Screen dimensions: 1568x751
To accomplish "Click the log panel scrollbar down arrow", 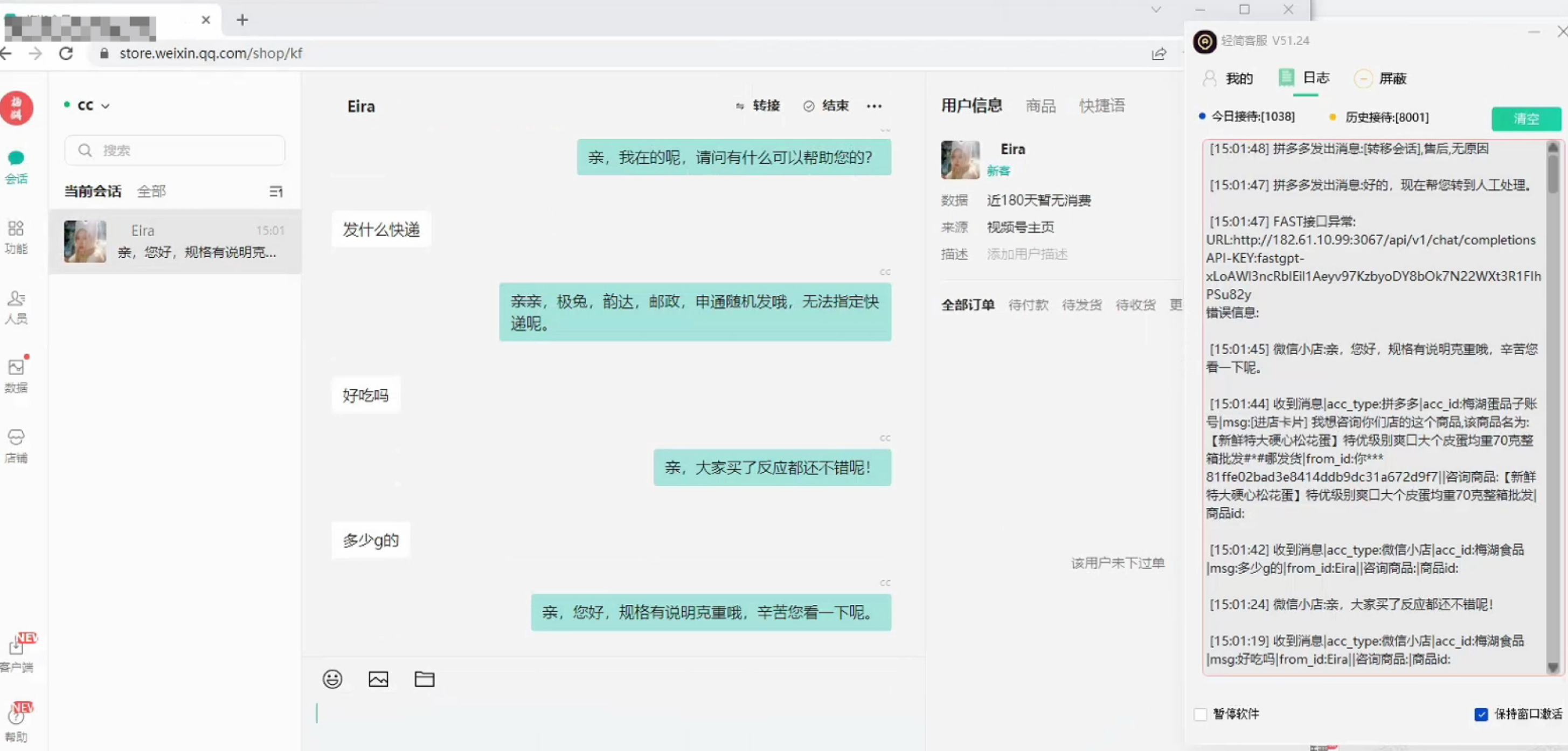I will click(1553, 668).
